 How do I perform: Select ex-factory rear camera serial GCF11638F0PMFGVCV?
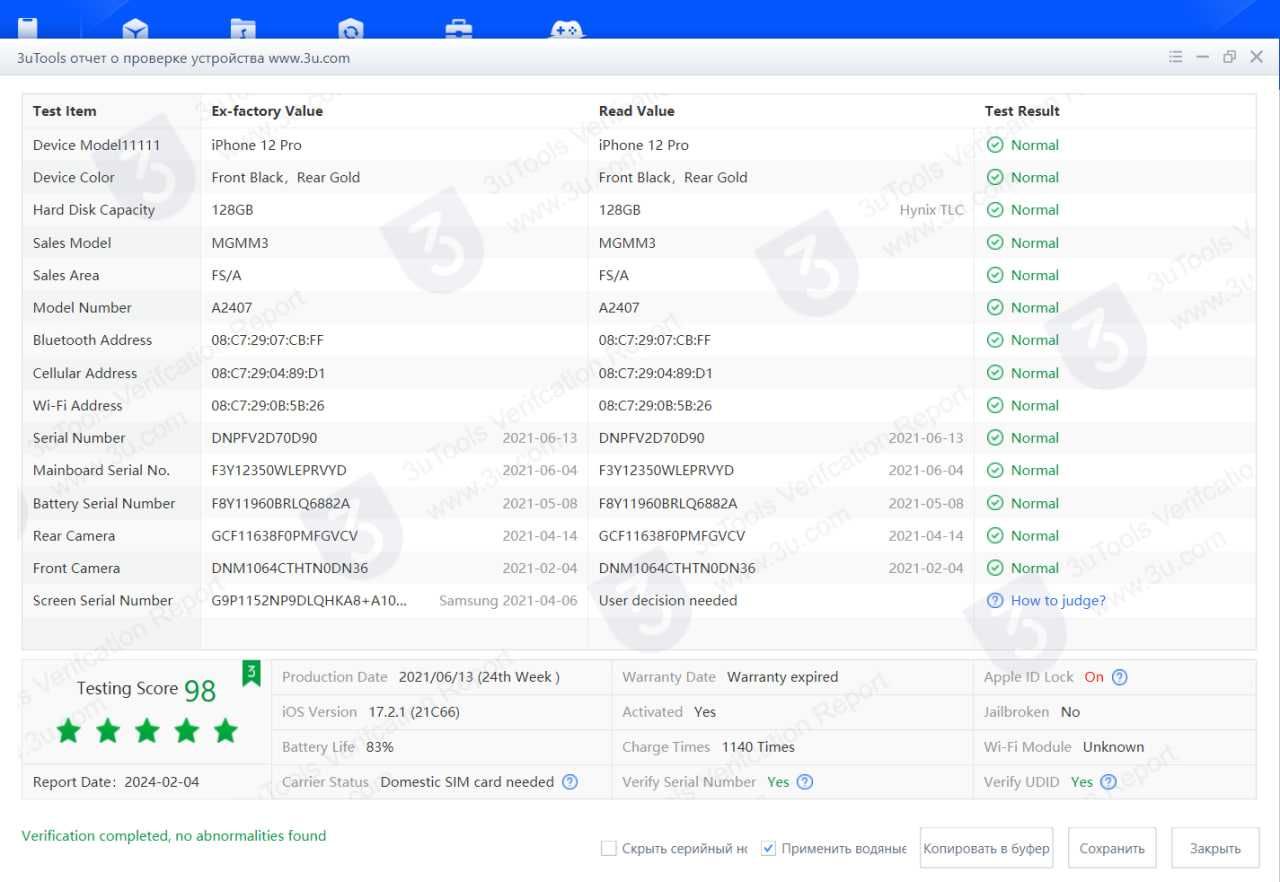(x=284, y=536)
